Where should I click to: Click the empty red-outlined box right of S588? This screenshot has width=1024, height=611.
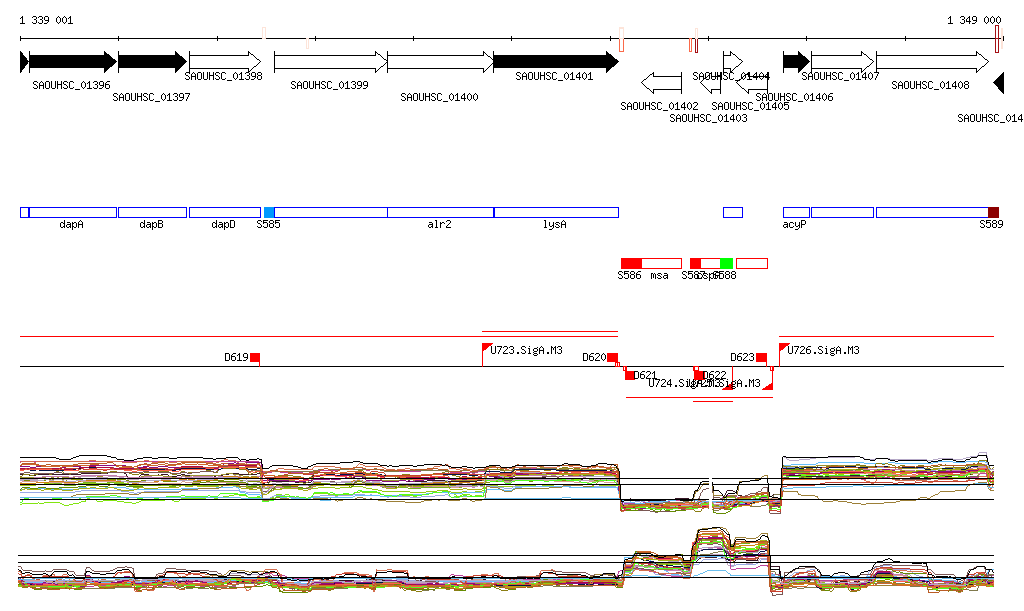click(x=752, y=263)
